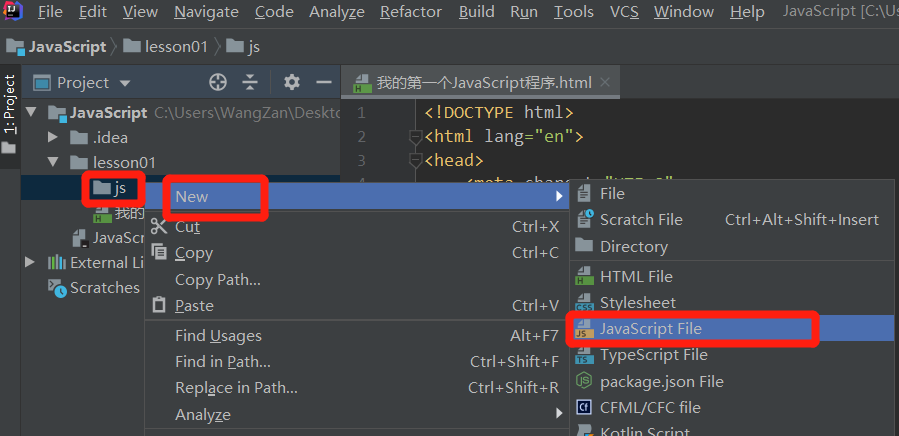
Task: Open the Build menu
Action: [x=476, y=11]
